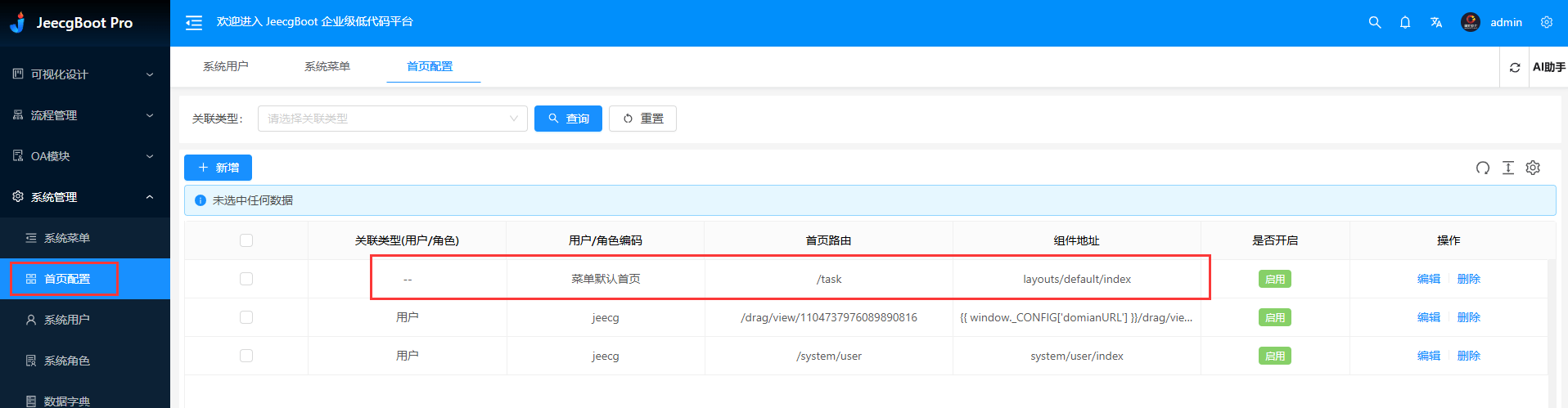This screenshot has height=408, width=1568.
Task: Switch to the 系统用户 tab
Action: [226, 66]
